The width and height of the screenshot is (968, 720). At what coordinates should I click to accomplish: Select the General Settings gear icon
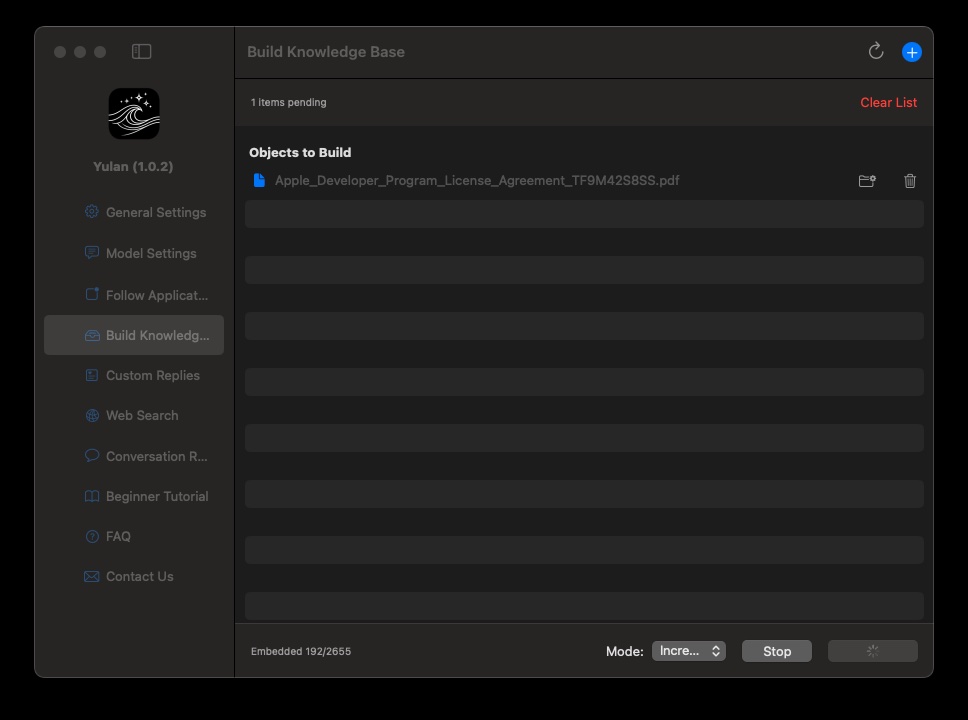click(91, 212)
